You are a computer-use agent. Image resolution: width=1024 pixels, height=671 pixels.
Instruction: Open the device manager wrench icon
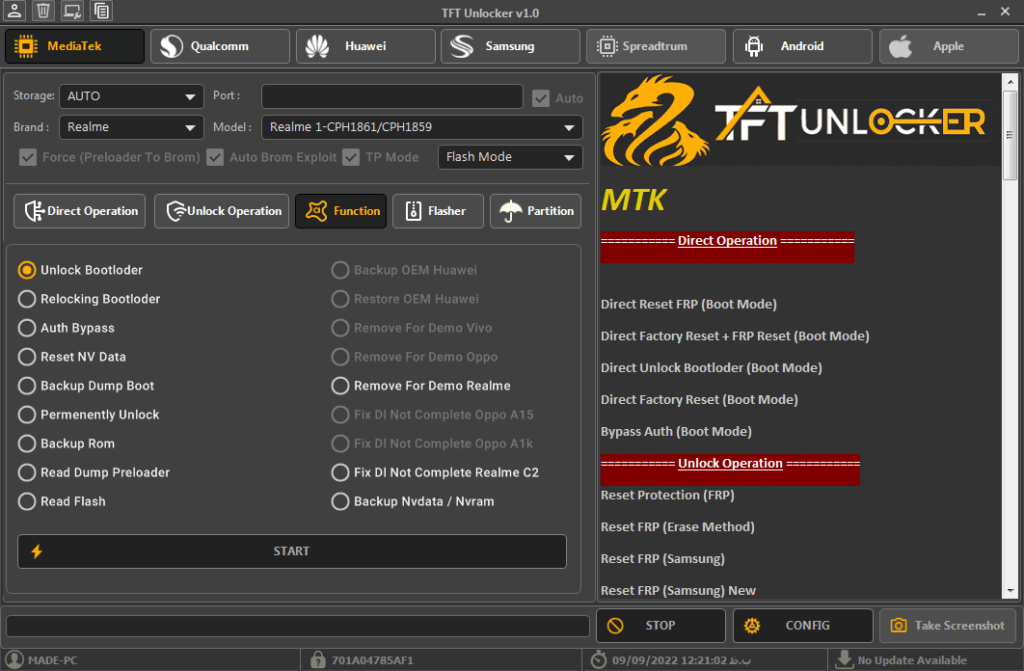(72, 11)
